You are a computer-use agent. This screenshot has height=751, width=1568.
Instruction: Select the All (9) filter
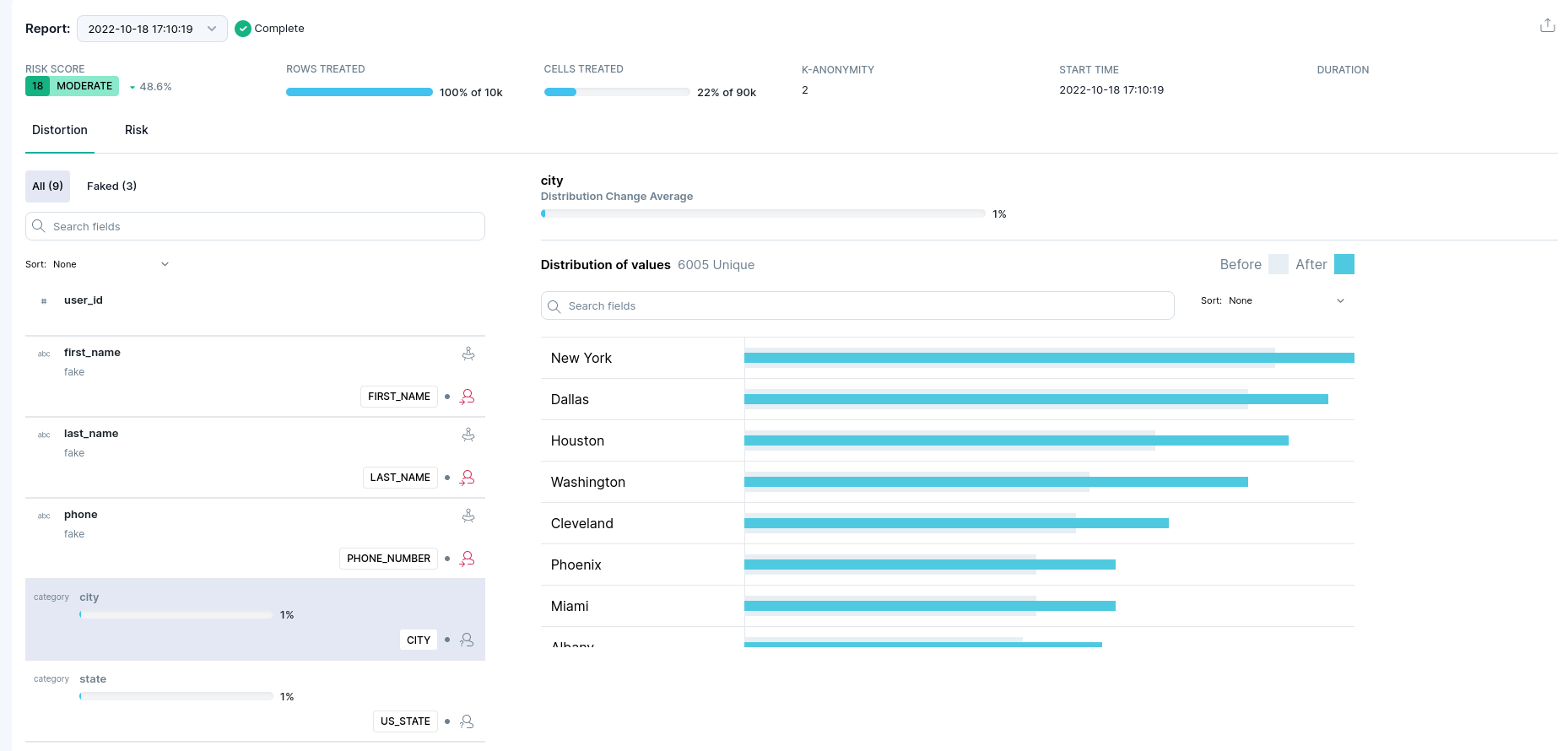tap(48, 186)
